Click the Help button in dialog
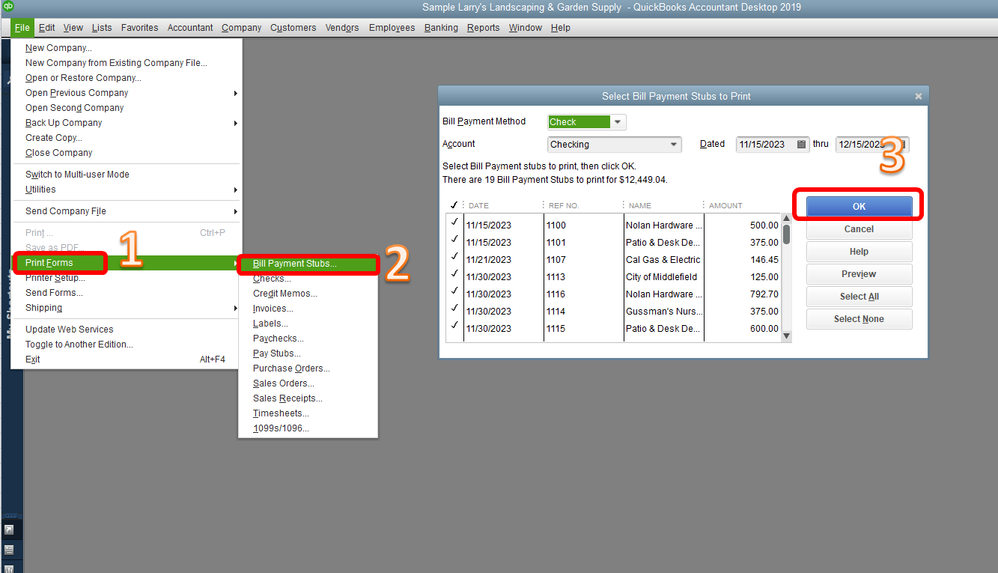This screenshot has width=998, height=573. click(859, 251)
